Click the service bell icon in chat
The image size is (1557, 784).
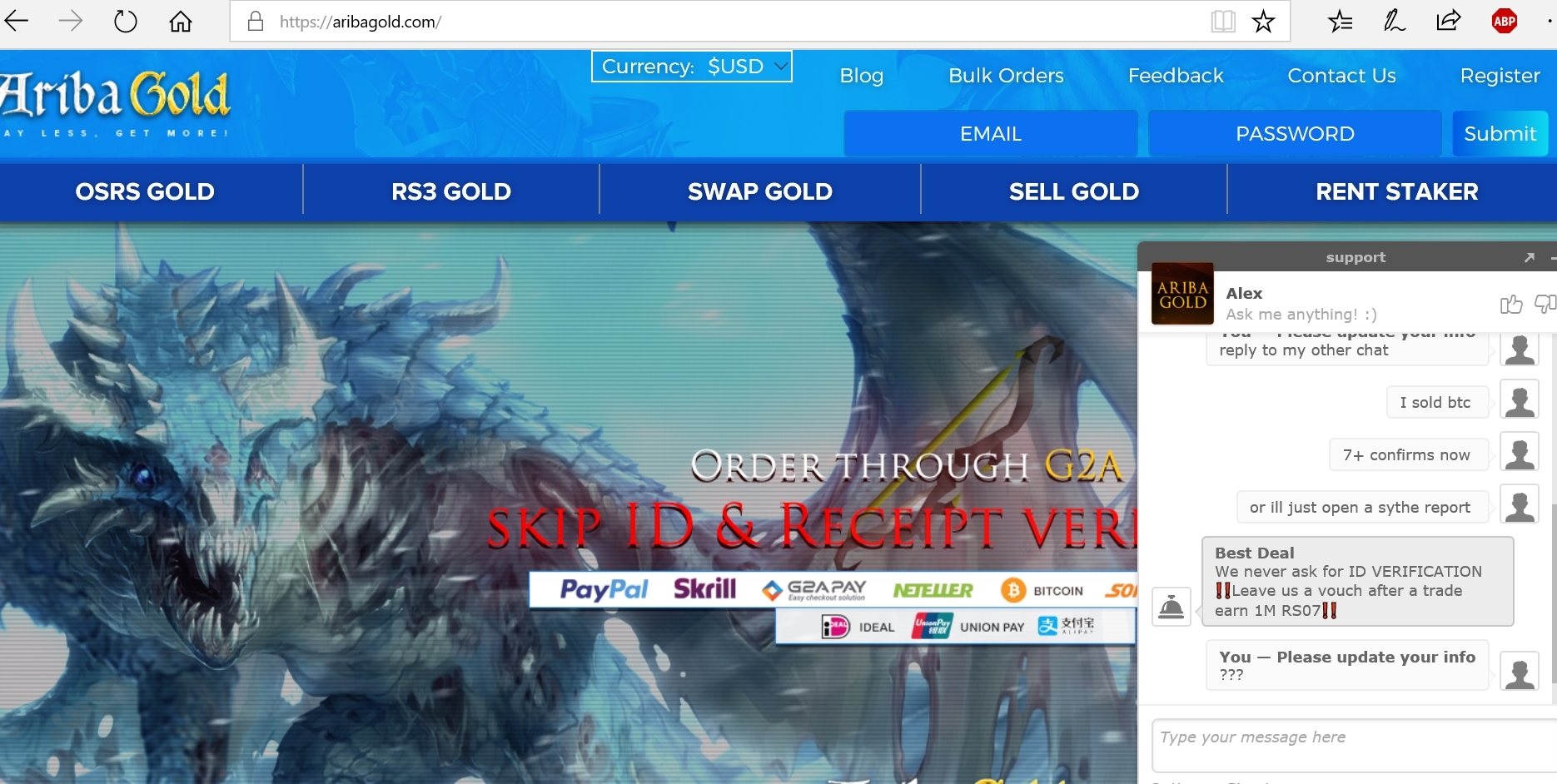click(1171, 606)
